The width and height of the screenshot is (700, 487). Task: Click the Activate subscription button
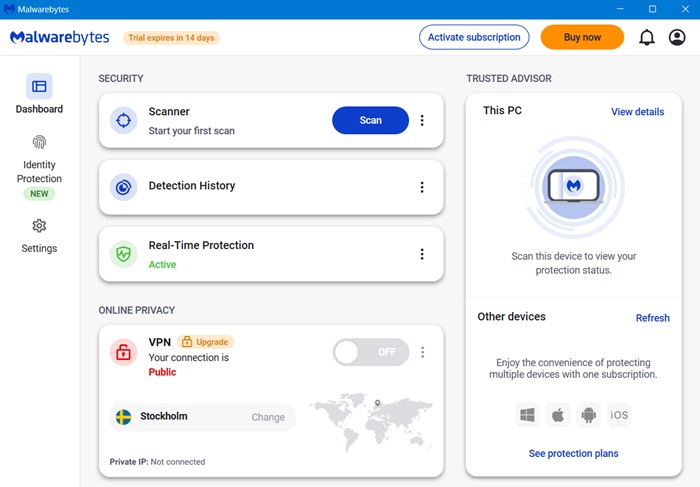[474, 37]
